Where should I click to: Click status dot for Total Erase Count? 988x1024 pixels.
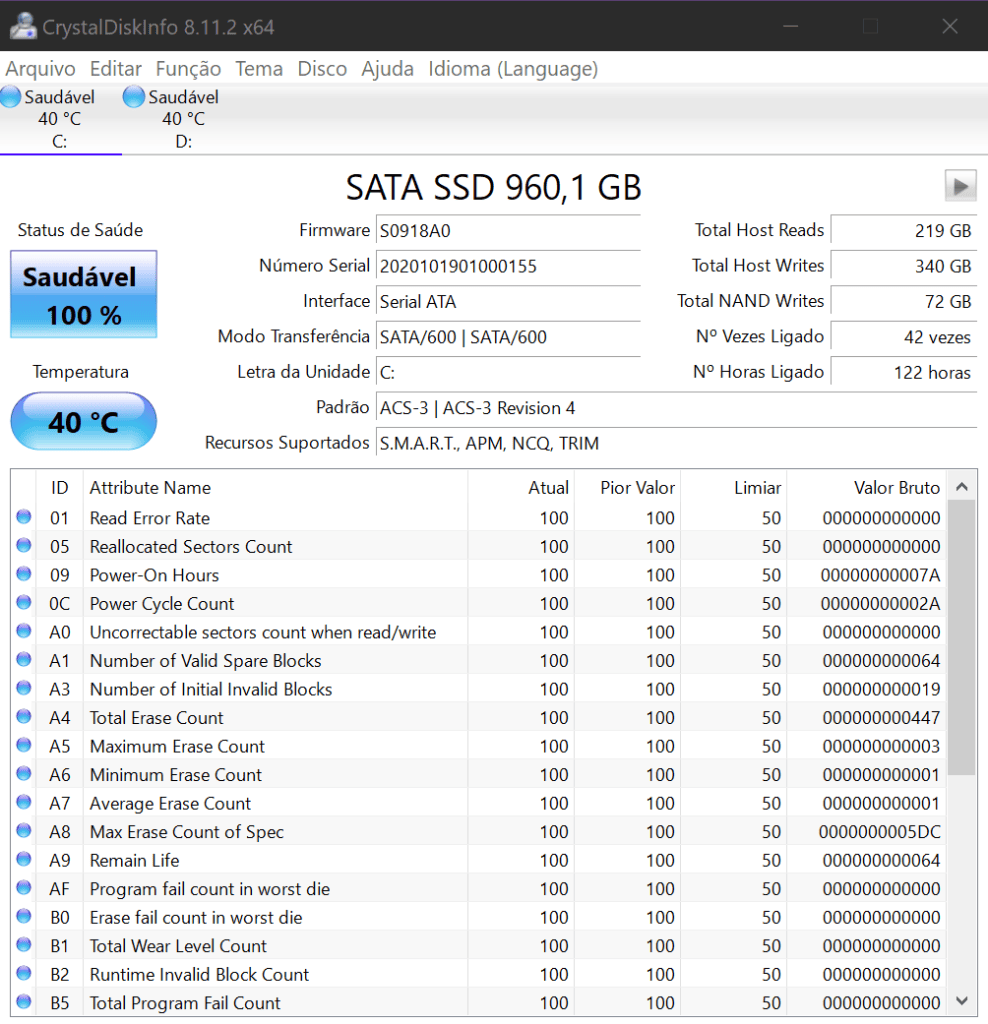click(x=24, y=716)
